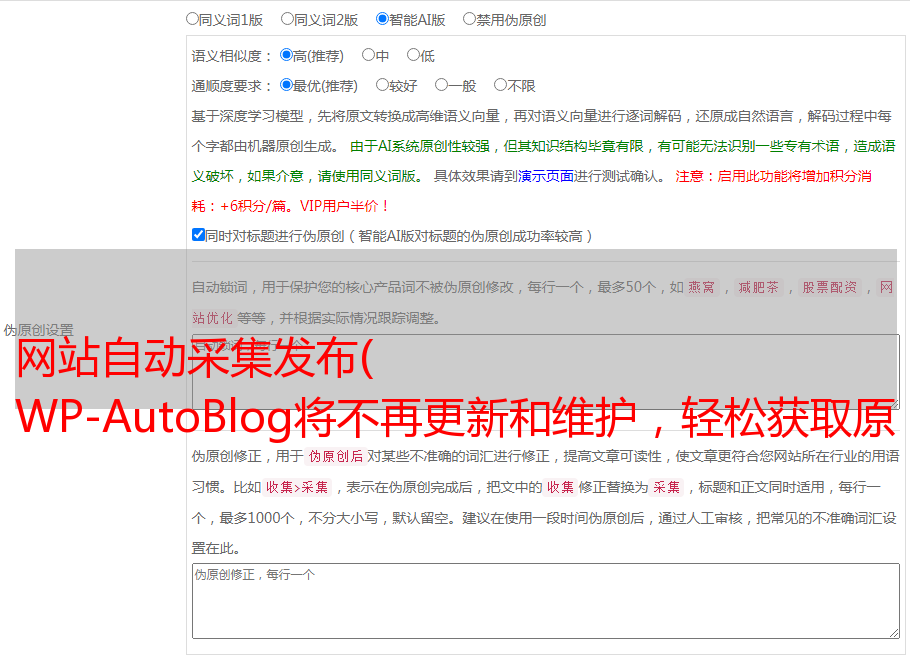Set 通顺度要求 to 一般
Image resolution: width=911 pixels, height=658 pixels.
[x=441, y=85]
